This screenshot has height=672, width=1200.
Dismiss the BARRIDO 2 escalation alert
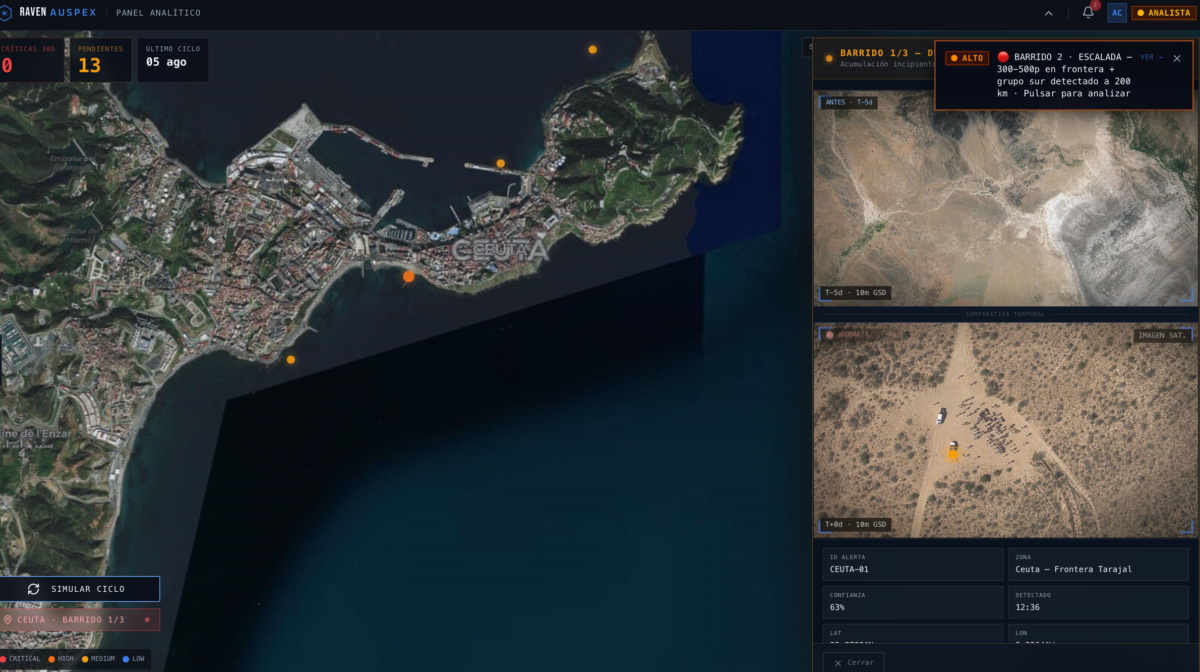1176,58
